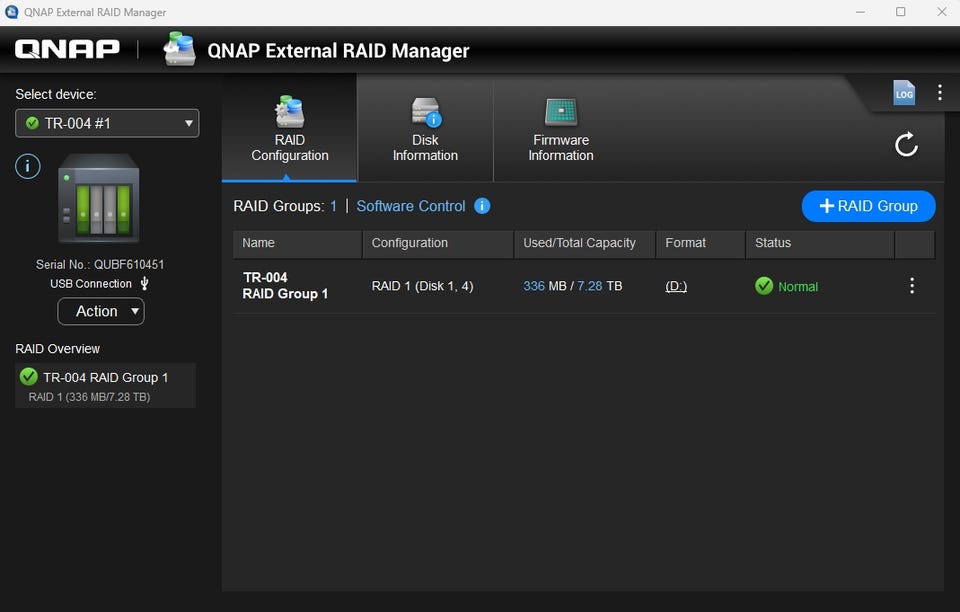Click the title bar app icon
The image size is (960, 612).
click(11, 12)
